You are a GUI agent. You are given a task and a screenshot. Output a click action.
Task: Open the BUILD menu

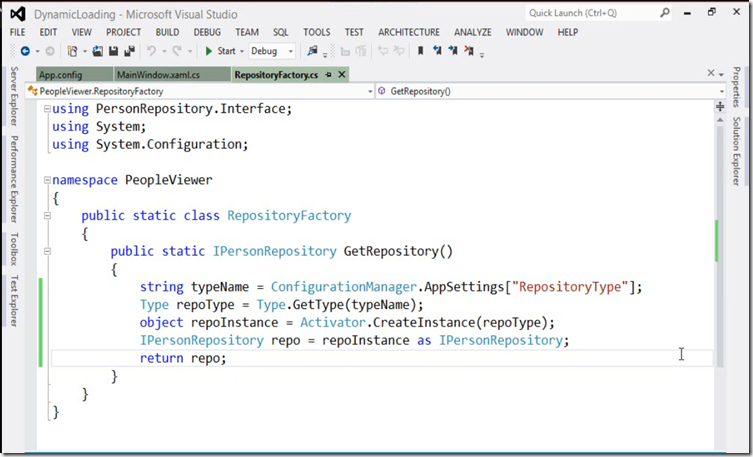click(167, 32)
